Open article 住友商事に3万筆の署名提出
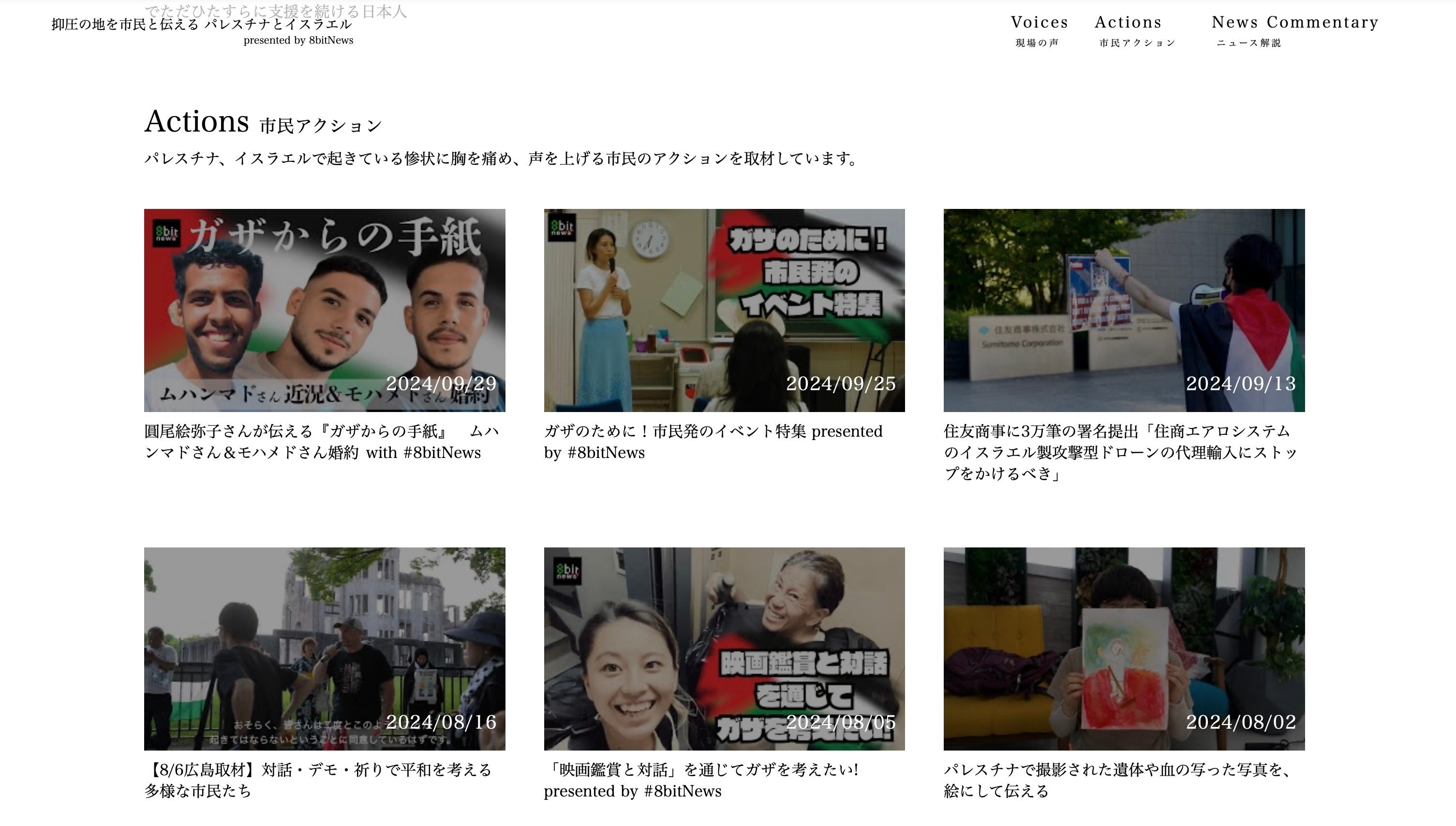 point(1120,452)
